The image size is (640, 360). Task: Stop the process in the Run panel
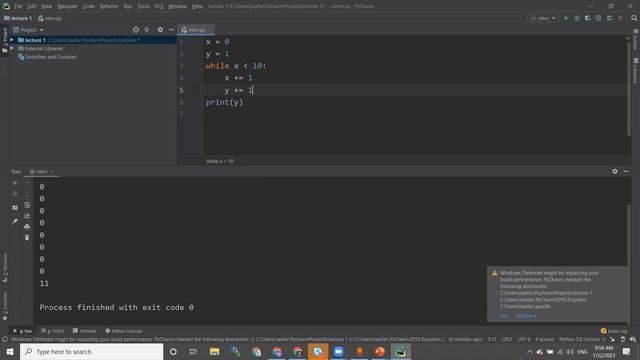click(x=15, y=194)
